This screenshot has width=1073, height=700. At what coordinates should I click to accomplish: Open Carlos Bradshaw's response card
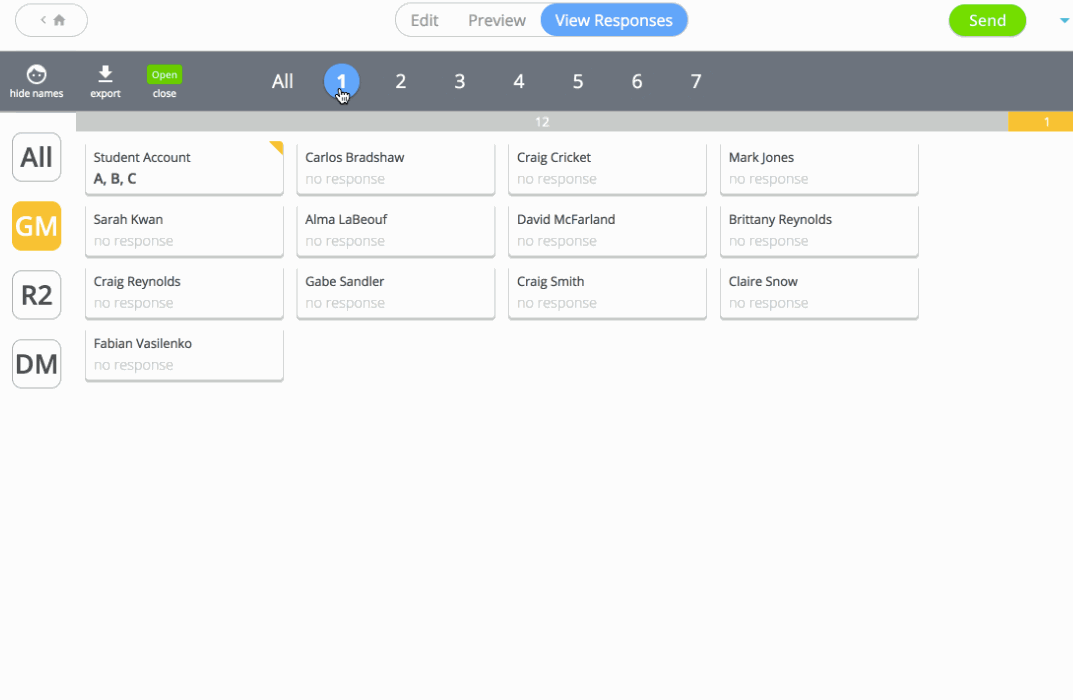(x=396, y=168)
